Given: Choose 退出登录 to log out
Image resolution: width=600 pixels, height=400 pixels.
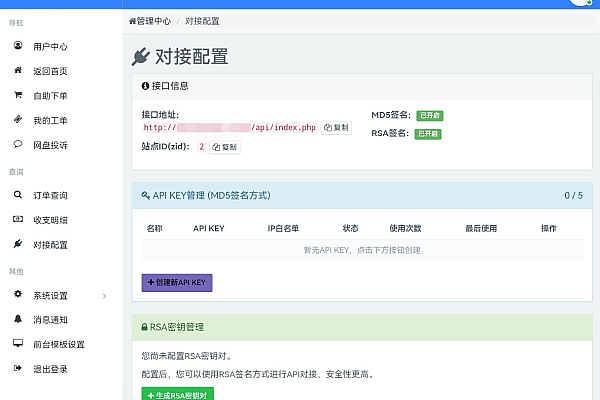Looking at the screenshot, I should (50, 369).
